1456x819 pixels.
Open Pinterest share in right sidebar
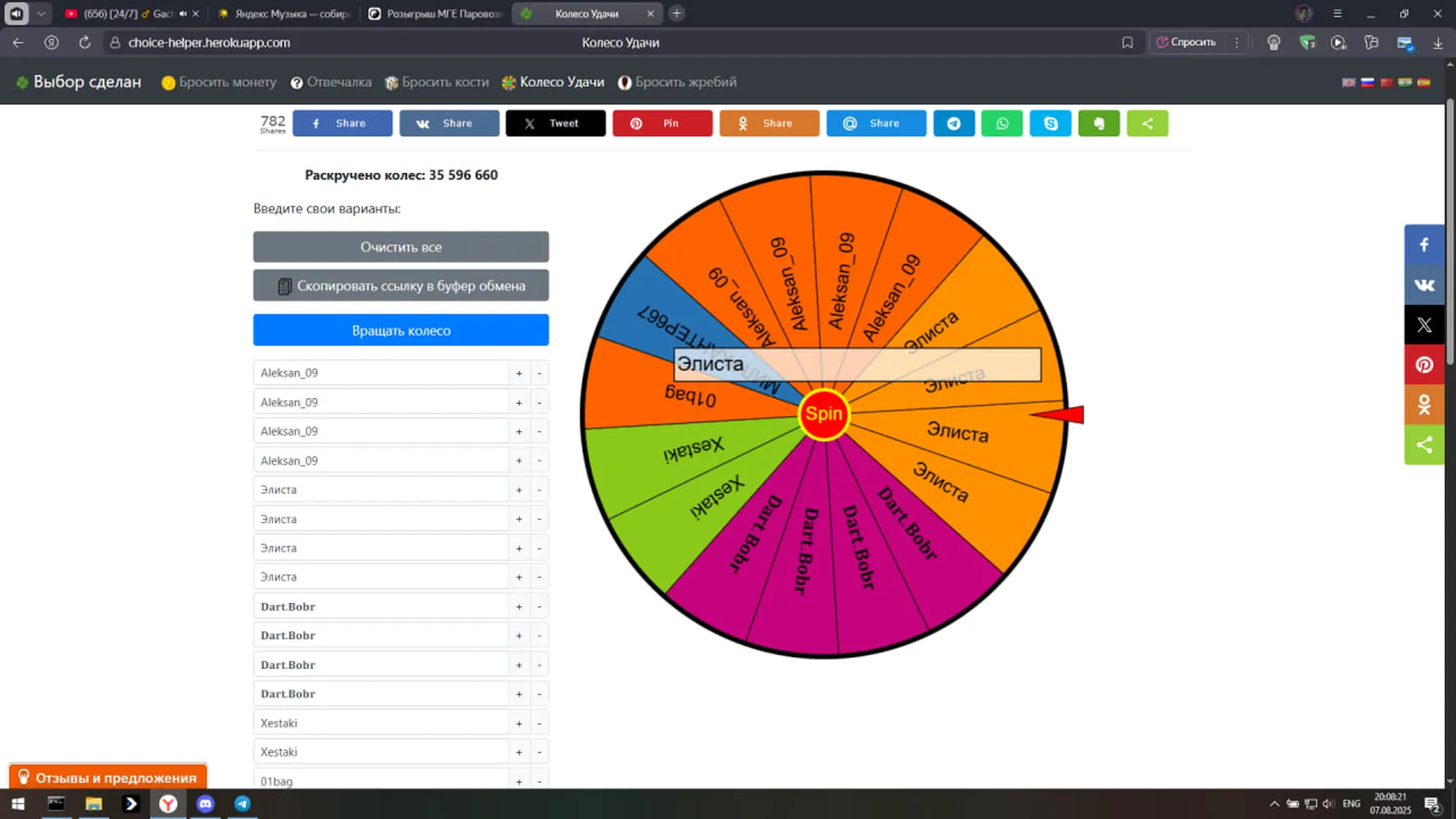(1424, 364)
